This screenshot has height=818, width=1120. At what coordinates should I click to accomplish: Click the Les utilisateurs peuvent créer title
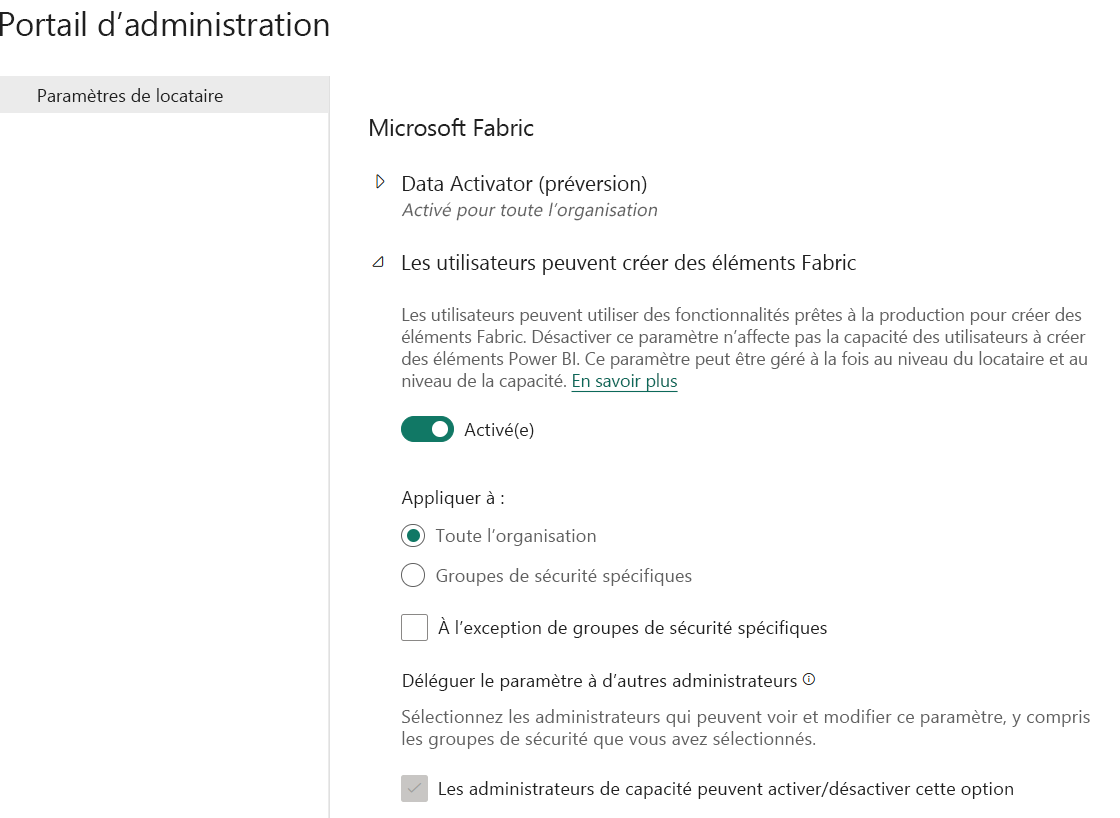click(628, 263)
